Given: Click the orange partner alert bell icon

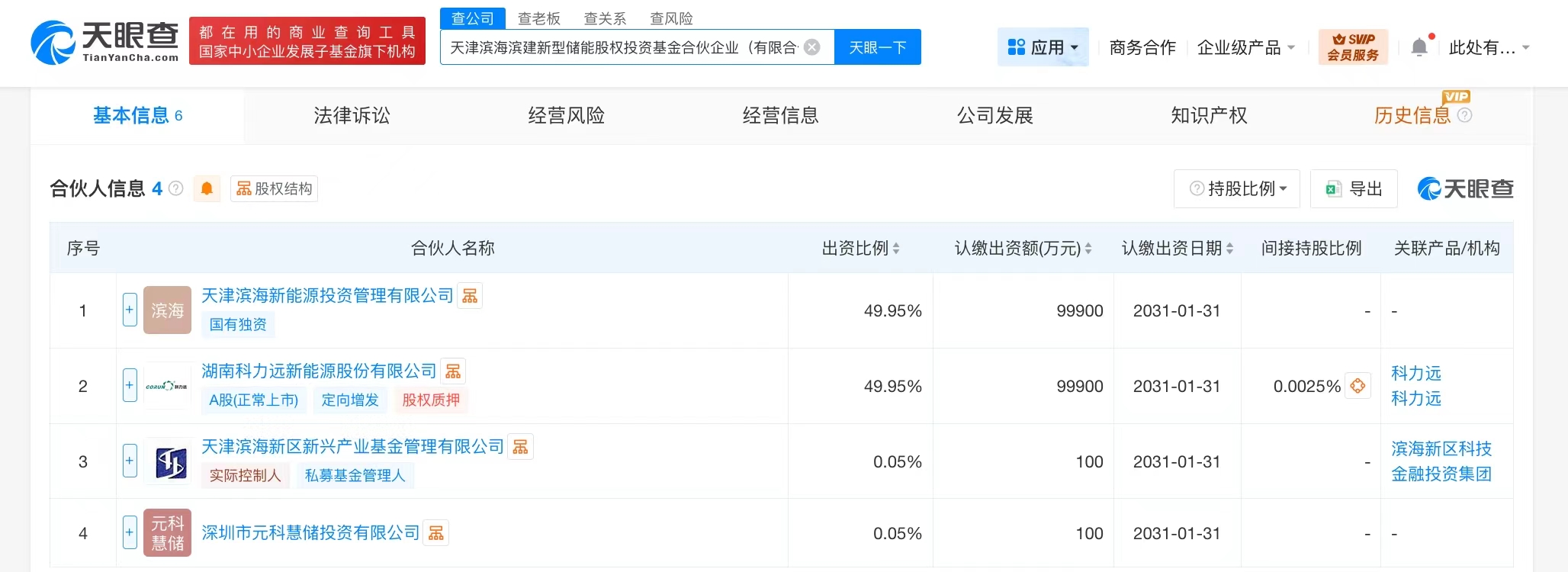Looking at the screenshot, I should 207,188.
